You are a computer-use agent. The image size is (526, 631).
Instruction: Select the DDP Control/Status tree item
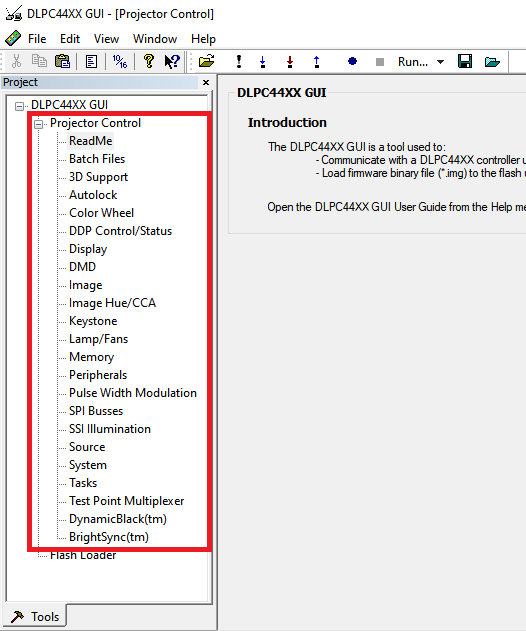[x=120, y=231]
